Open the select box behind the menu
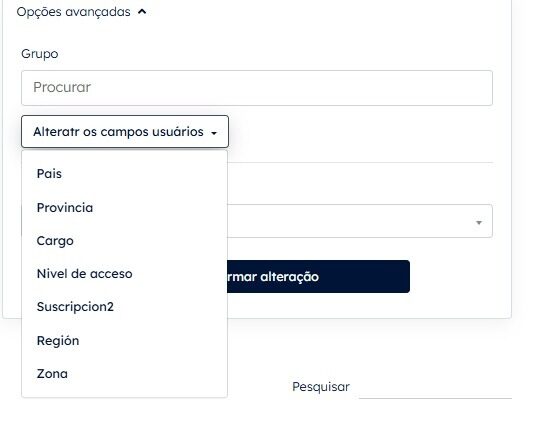Viewport: 533px width, 430px height. (360, 221)
